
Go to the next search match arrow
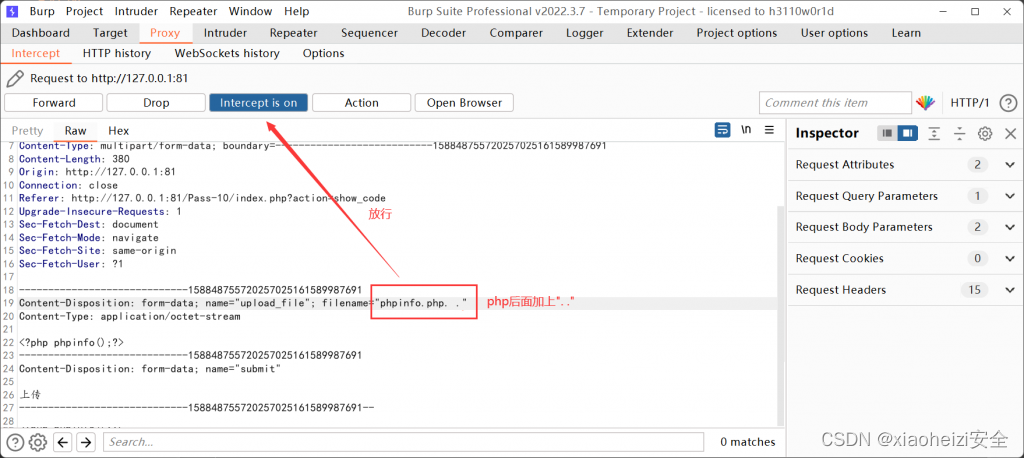tap(86, 442)
